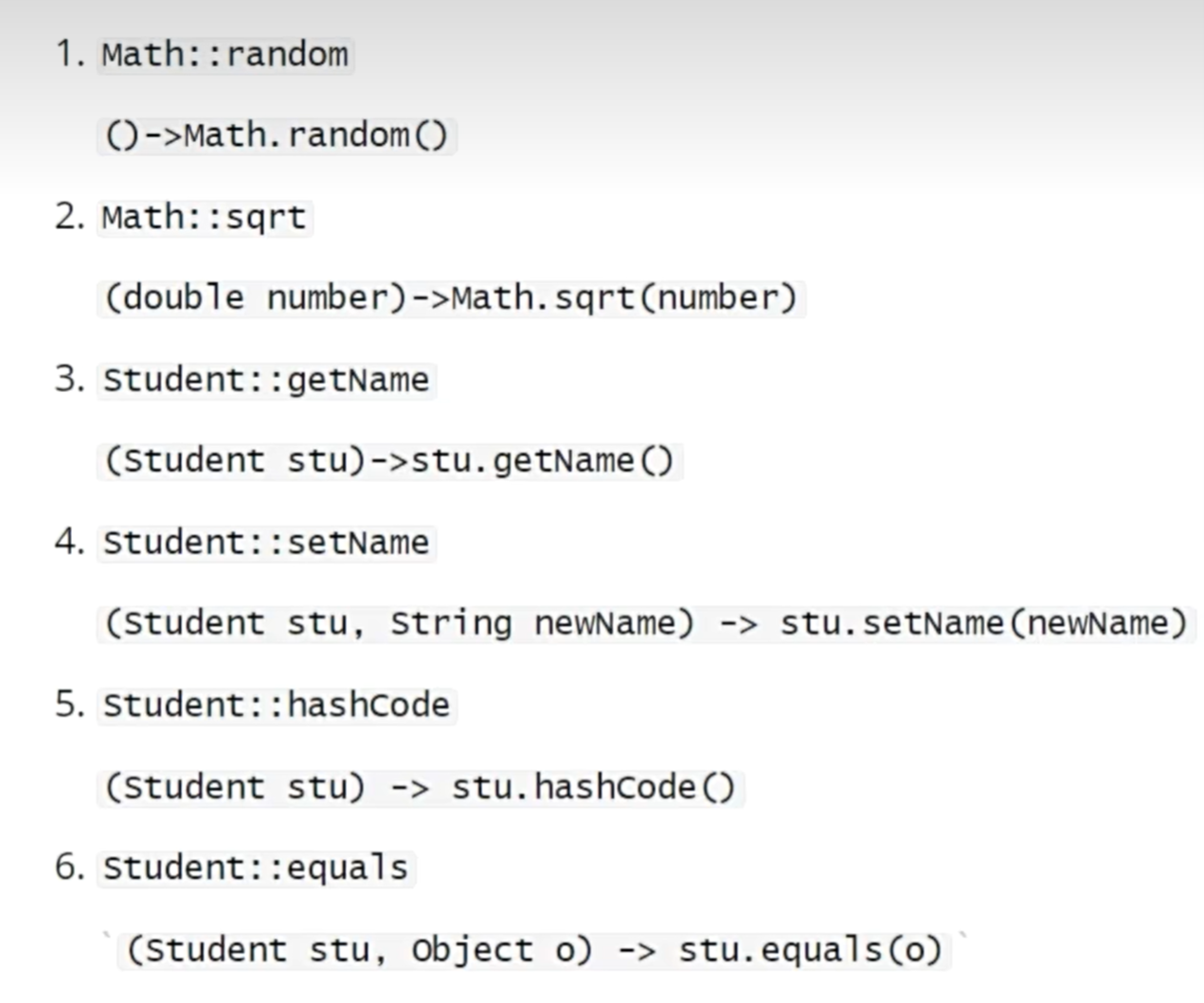Click list number 5 beside Student::hashCode

(x=68, y=705)
